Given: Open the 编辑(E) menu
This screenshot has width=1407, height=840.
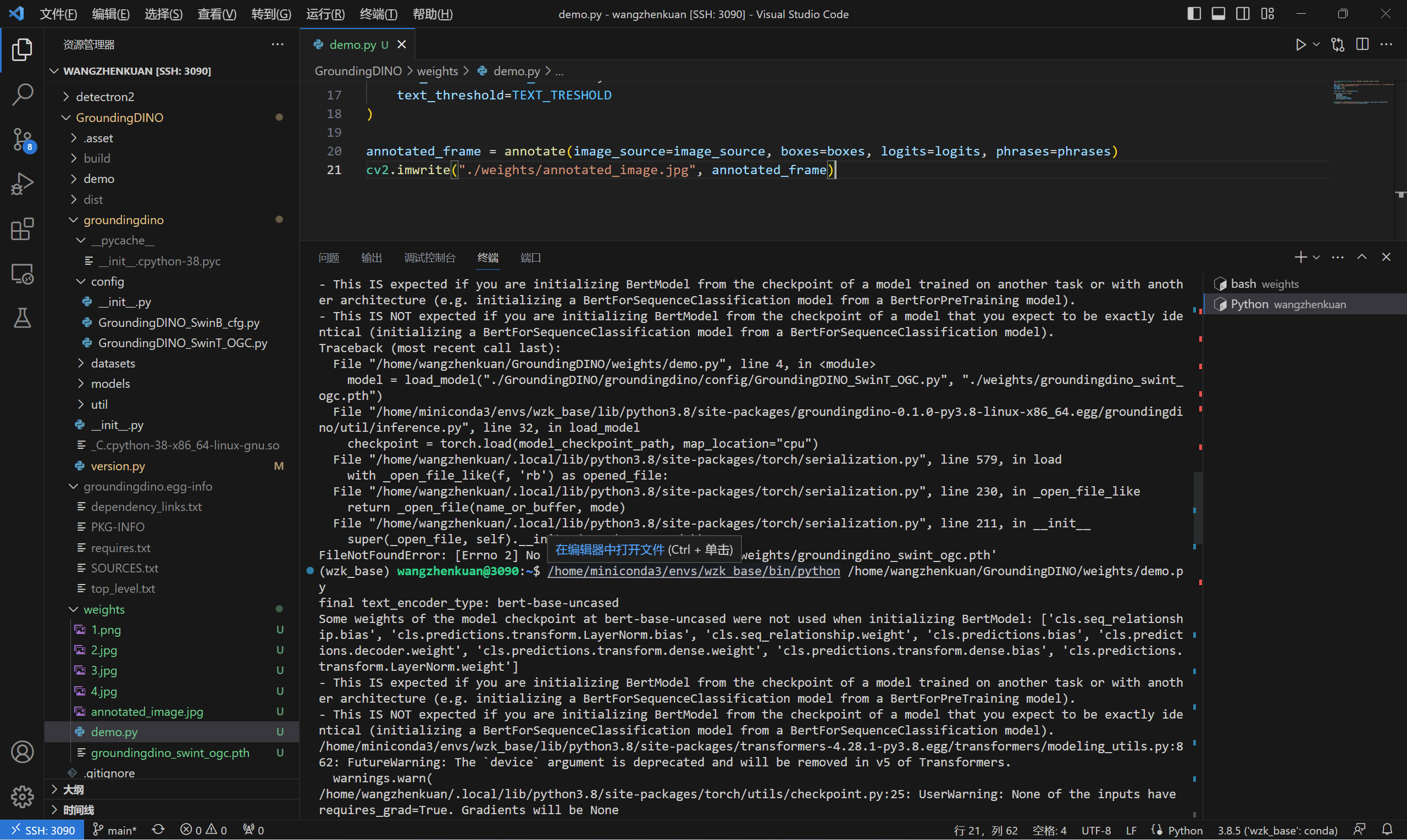Looking at the screenshot, I should pyautogui.click(x=110, y=14).
